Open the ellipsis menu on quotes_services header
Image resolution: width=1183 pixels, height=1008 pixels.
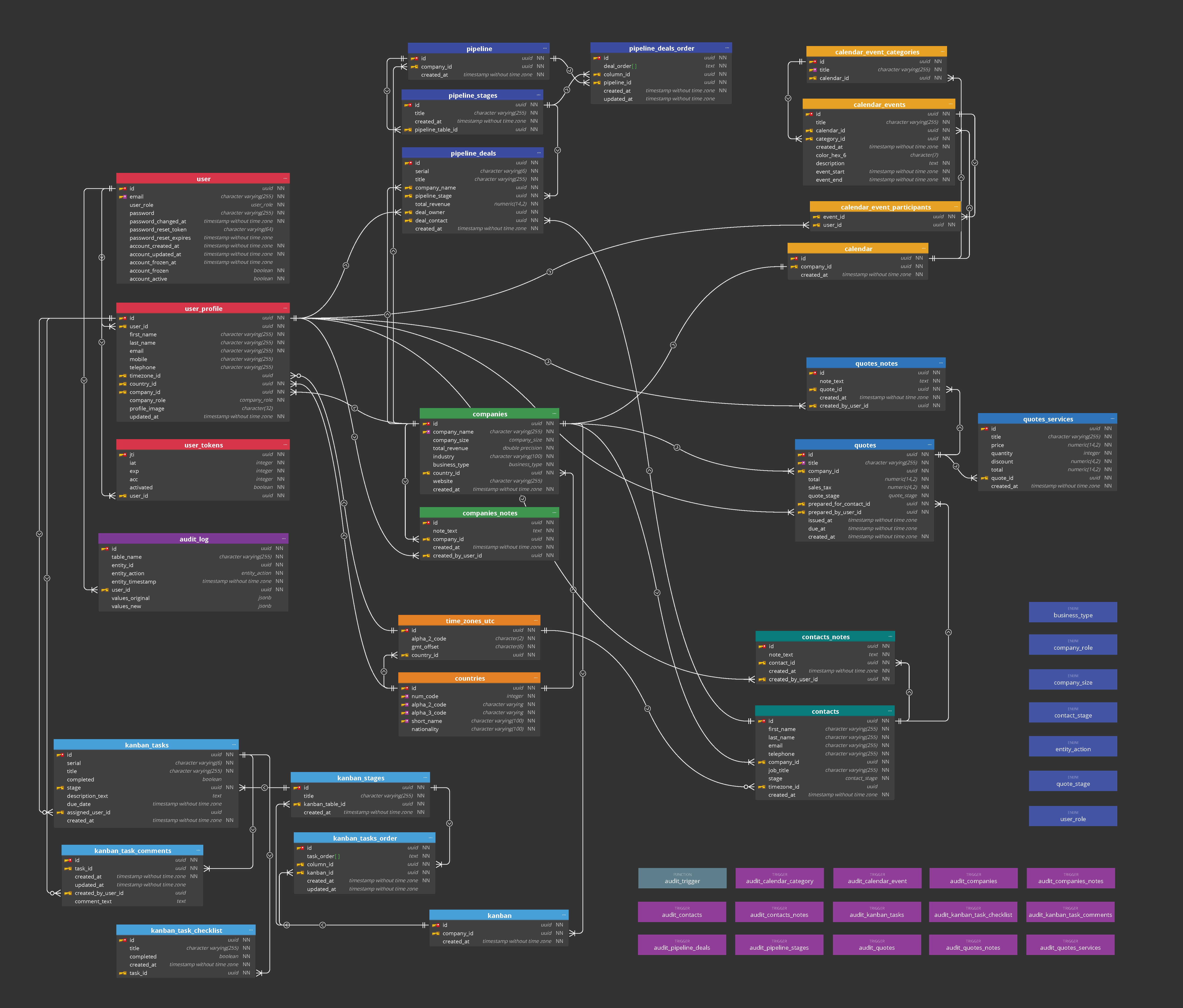pyautogui.click(x=1112, y=419)
